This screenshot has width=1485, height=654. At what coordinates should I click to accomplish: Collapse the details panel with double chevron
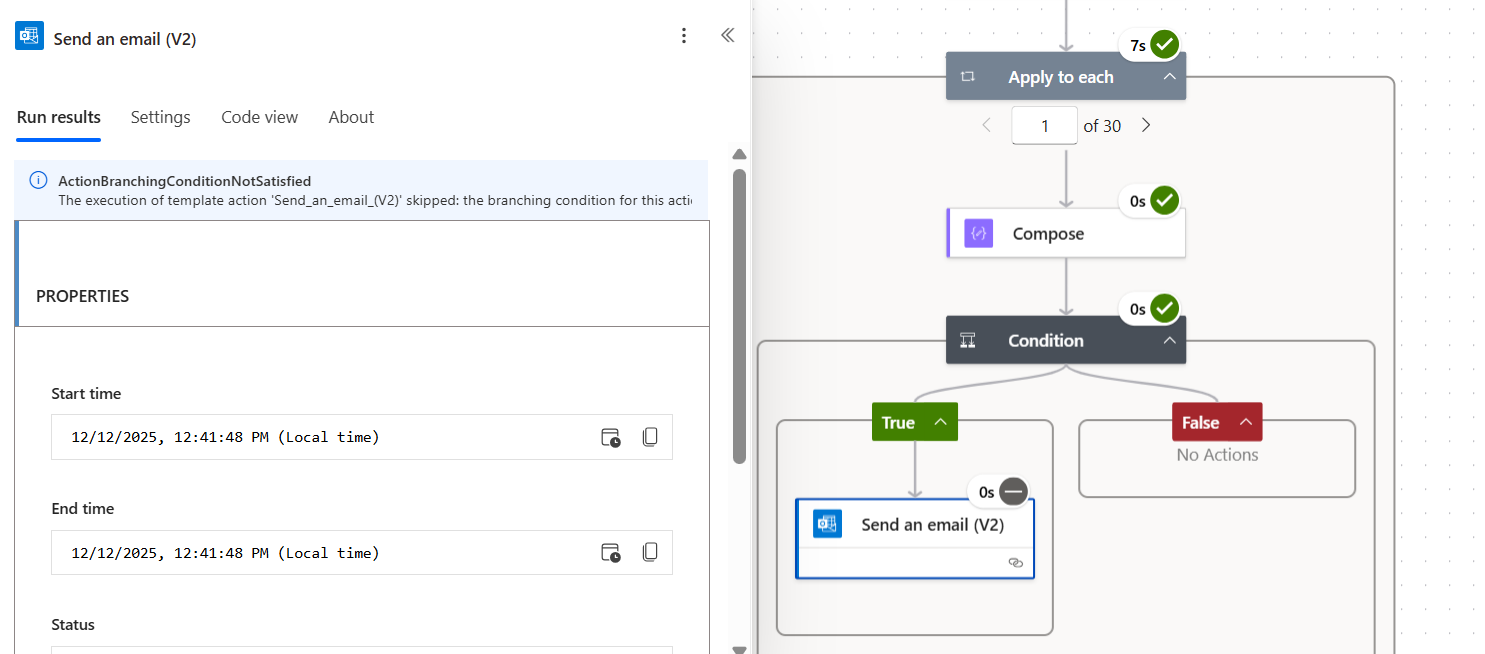728,36
